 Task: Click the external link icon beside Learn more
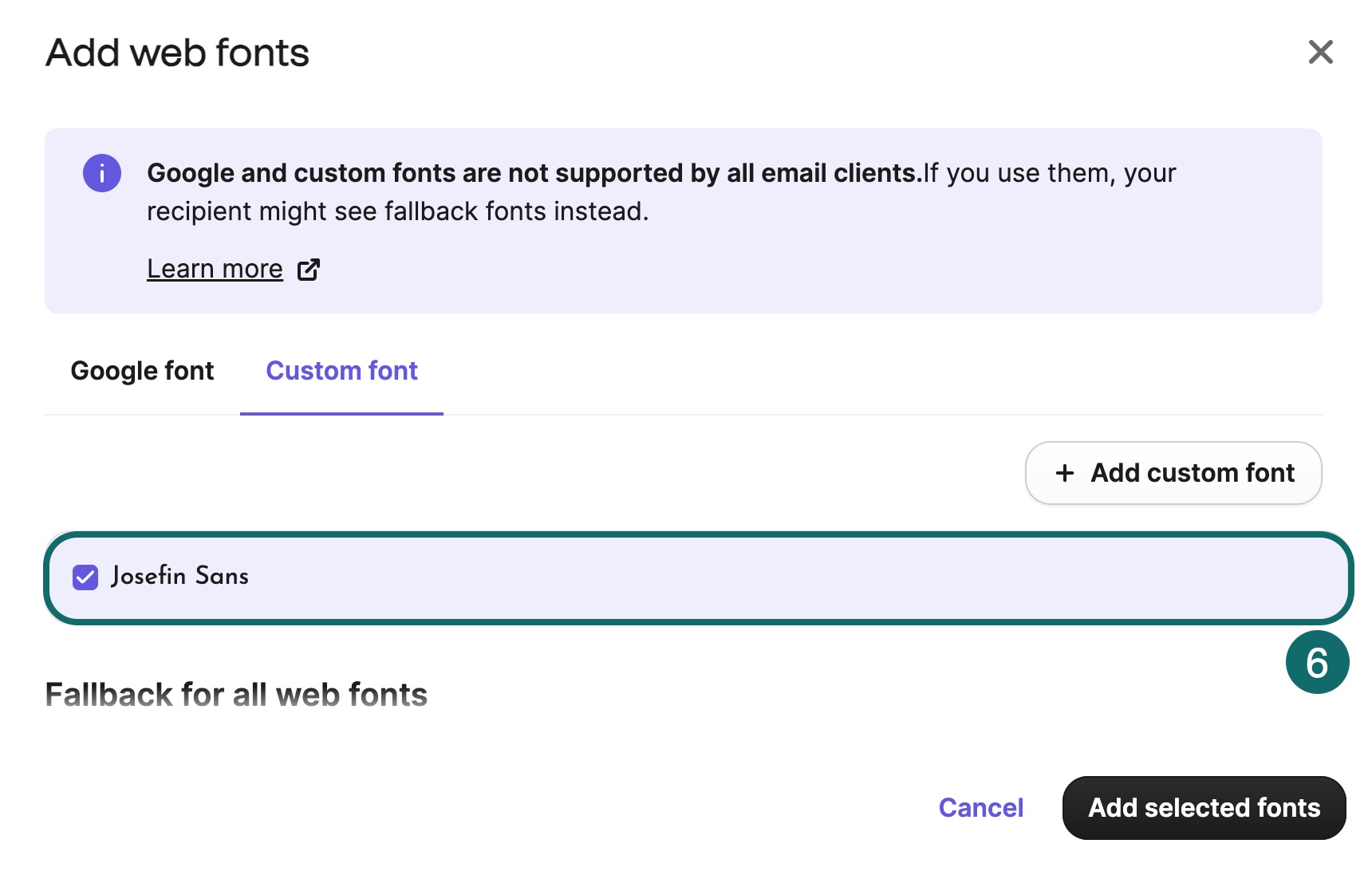308,270
